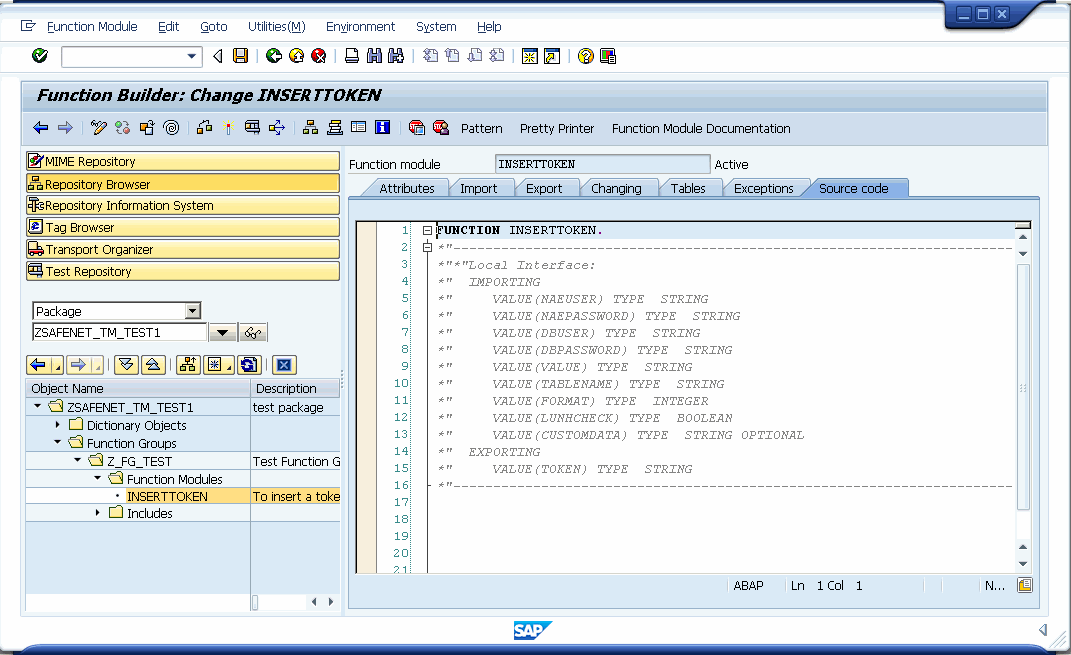Screen dimensions: 1071x655
Task: Click the Active/Inactive toggle icon
Action: [122, 128]
